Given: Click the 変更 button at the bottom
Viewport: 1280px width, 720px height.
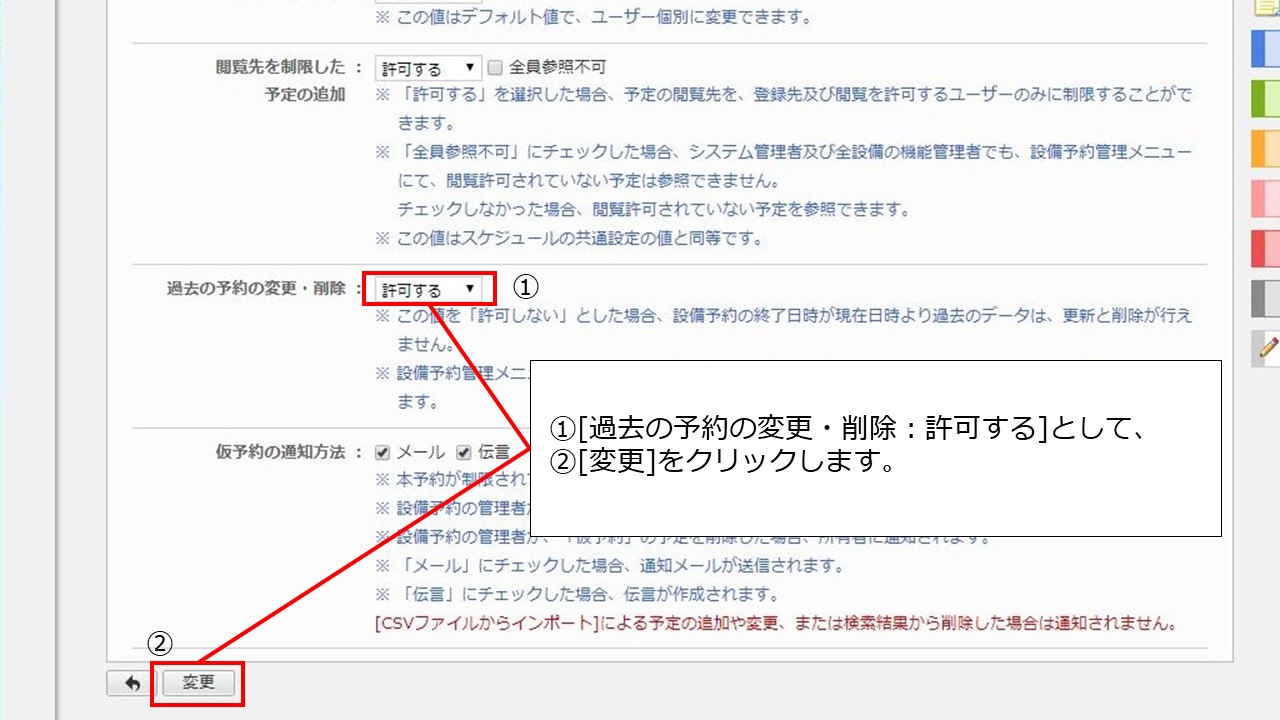Looking at the screenshot, I should click(x=197, y=684).
